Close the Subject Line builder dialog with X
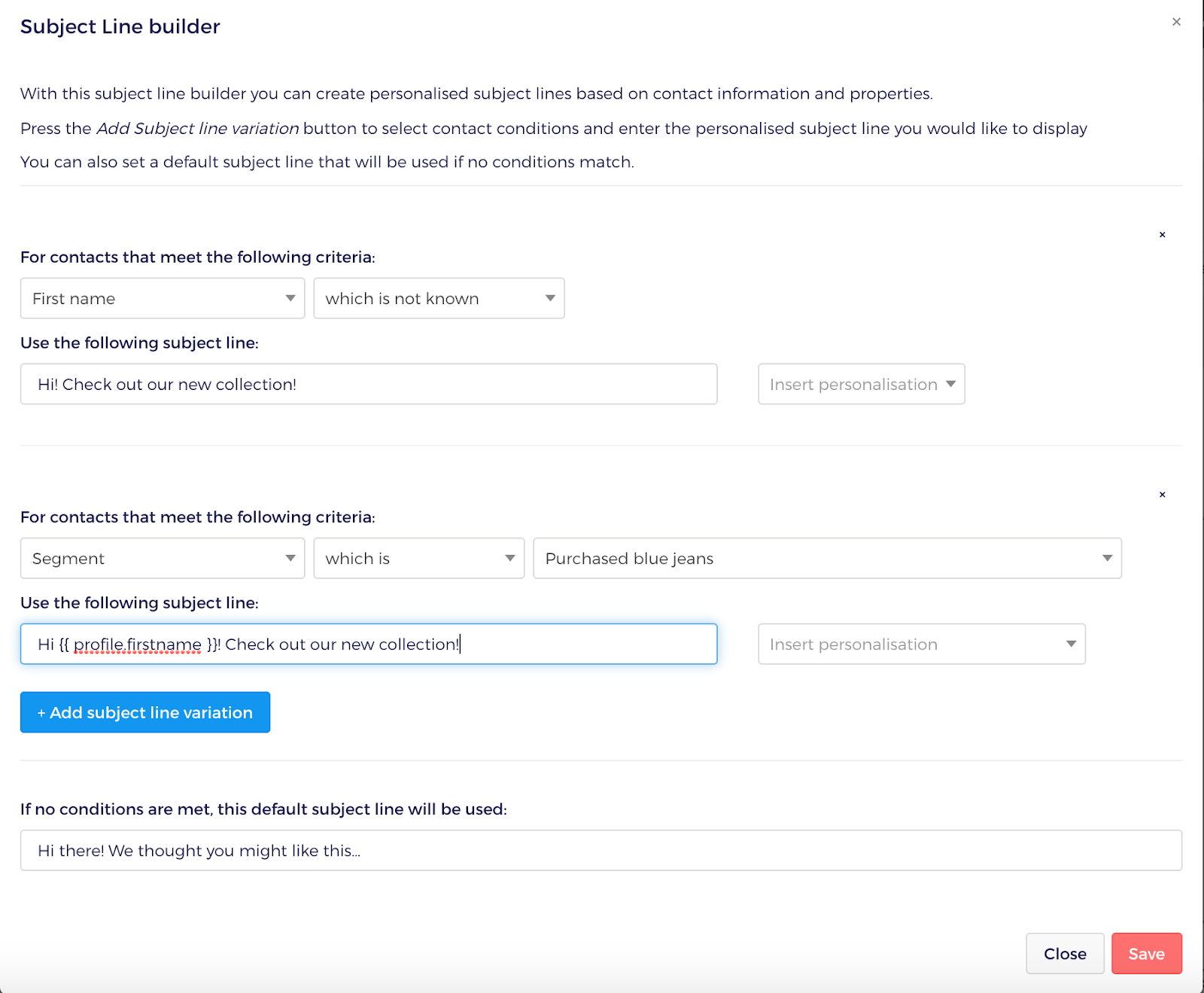1204x993 pixels. [x=1176, y=22]
